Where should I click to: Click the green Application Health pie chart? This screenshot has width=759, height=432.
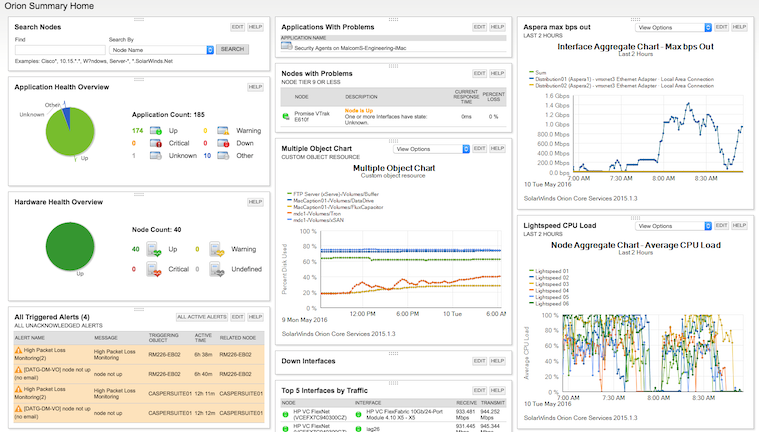tap(70, 131)
